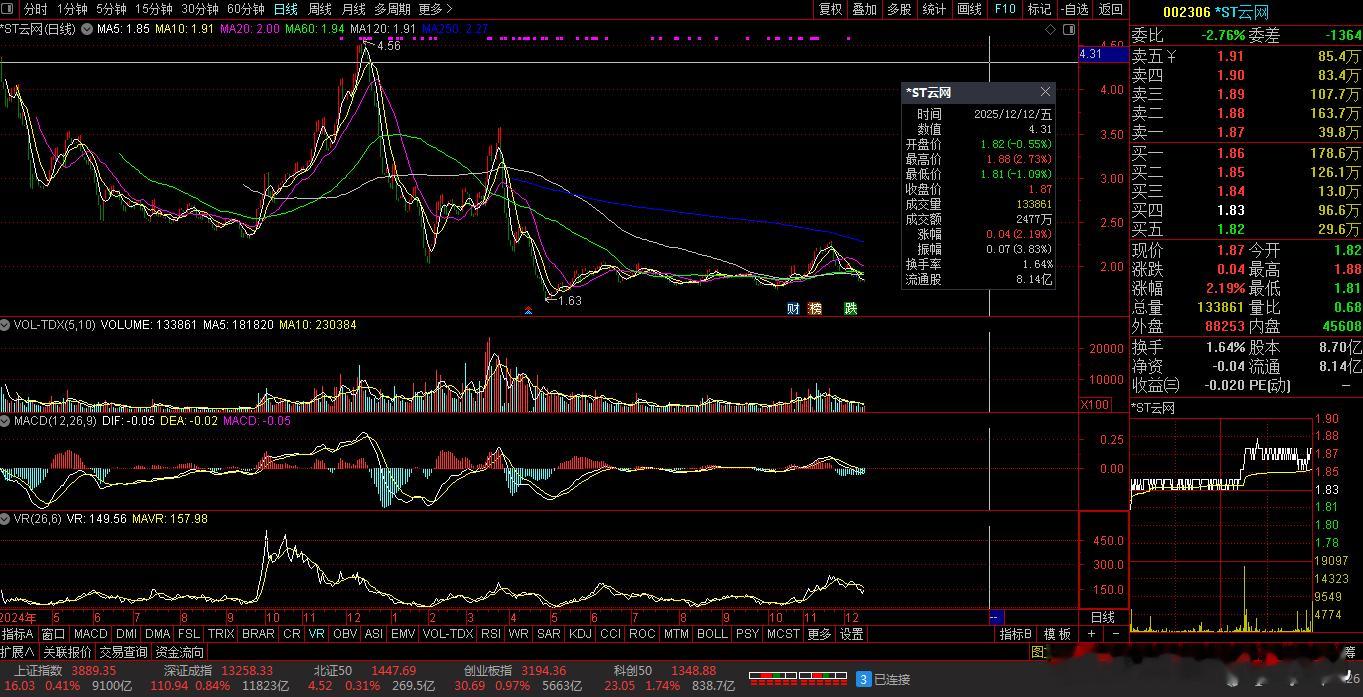The width and height of the screenshot is (1363, 697).
Task: Click the 财 marker icon on the chart
Action: click(793, 308)
